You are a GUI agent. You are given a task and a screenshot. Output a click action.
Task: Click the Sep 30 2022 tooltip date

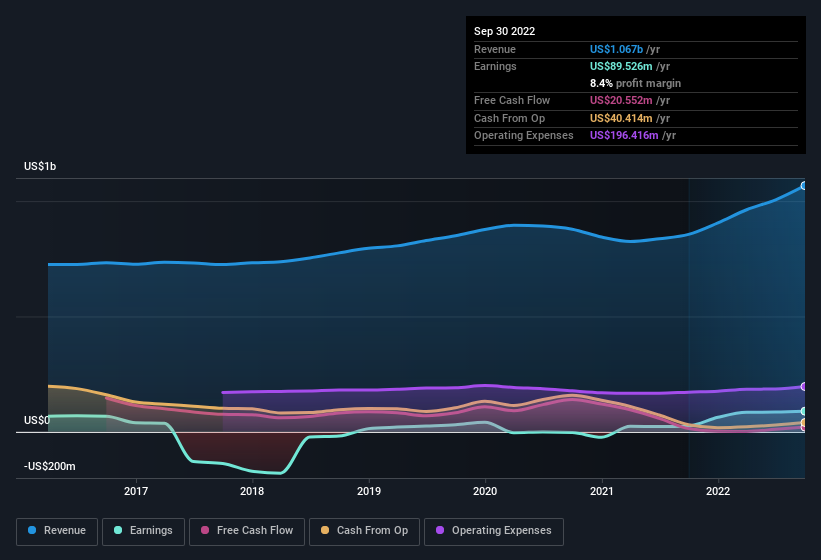click(504, 31)
